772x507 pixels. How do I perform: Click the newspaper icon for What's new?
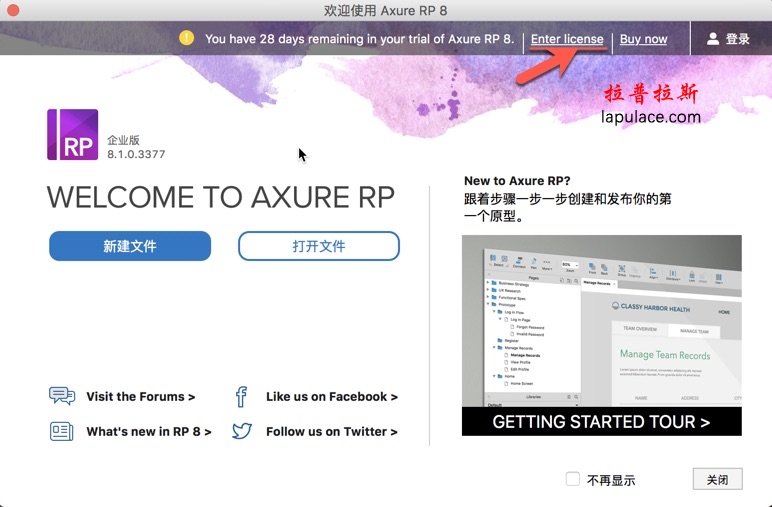coord(62,431)
